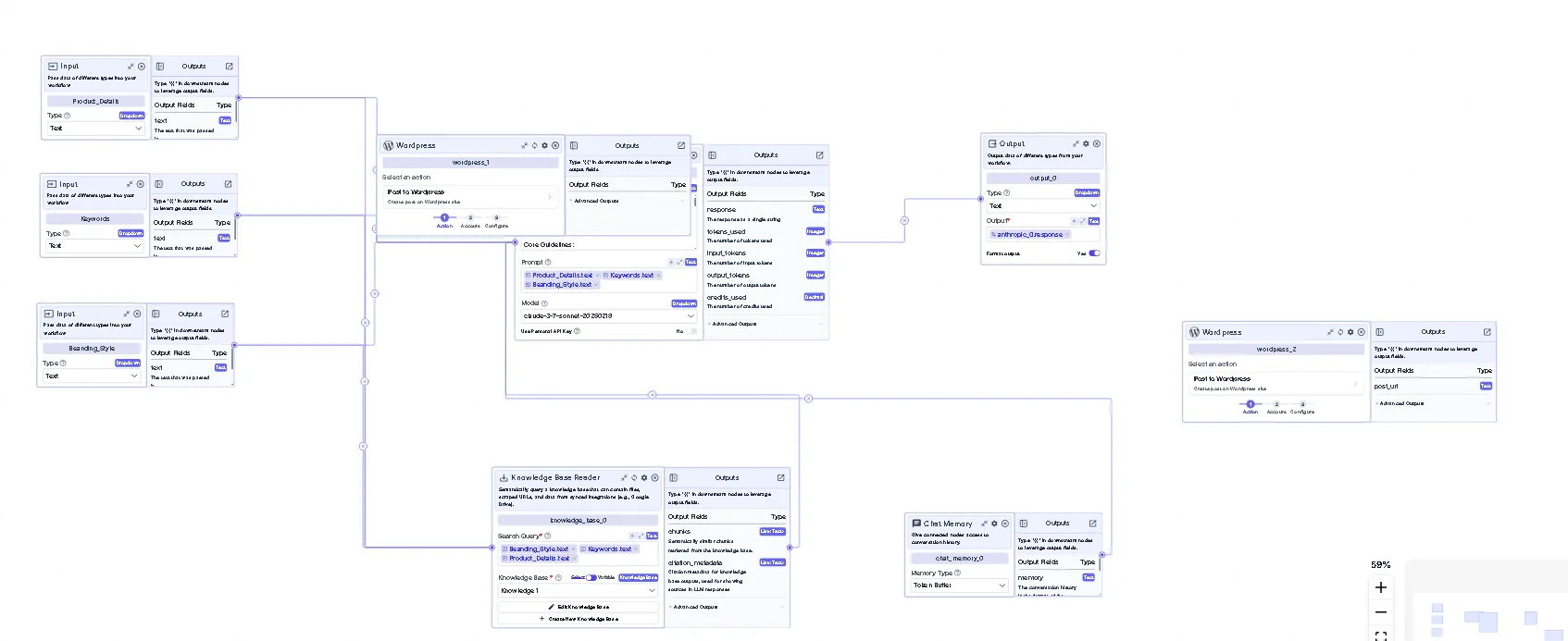Open wordpress_2 Outputs panel in popout
Screen dimensions: 1568x641
tap(1487, 332)
